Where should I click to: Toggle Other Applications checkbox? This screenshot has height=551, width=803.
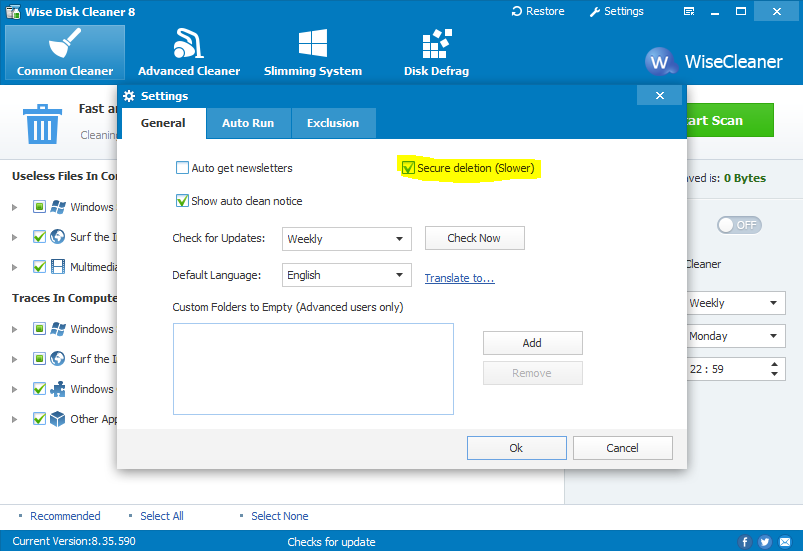click(x=39, y=419)
